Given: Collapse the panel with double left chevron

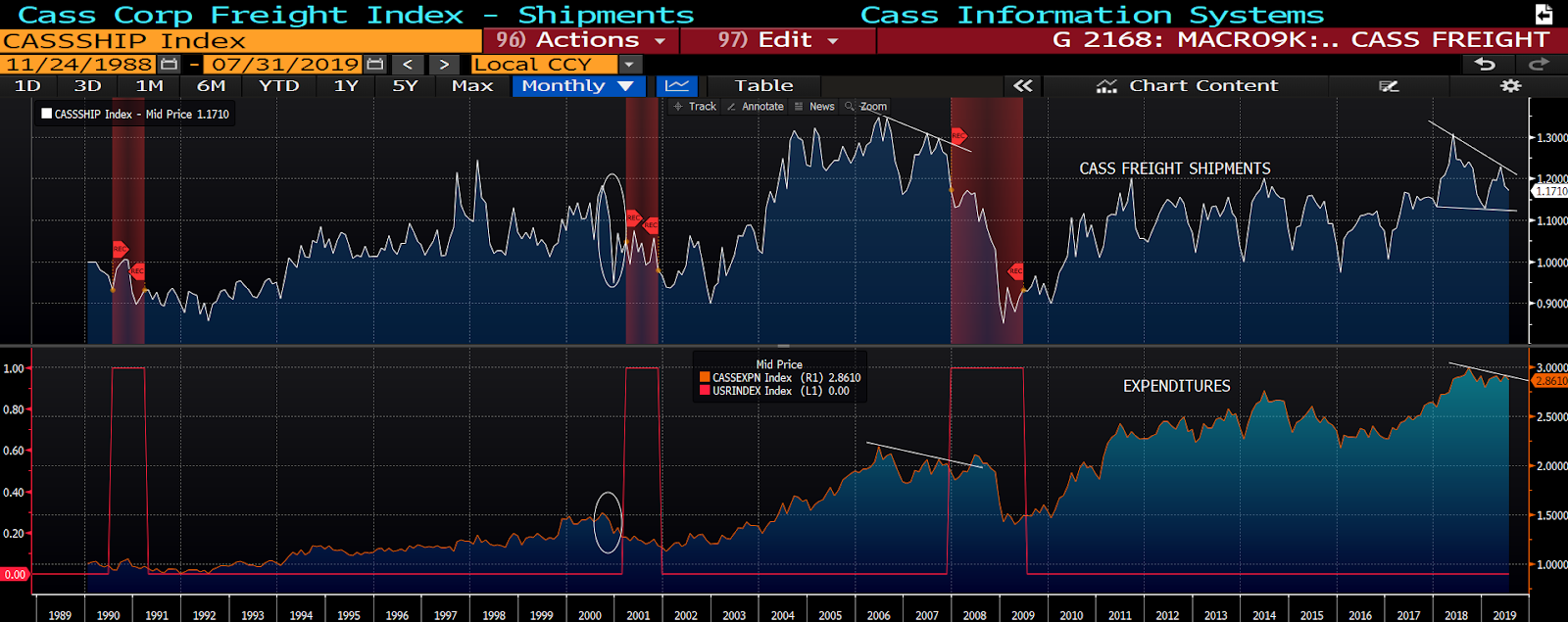Looking at the screenshot, I should 1023,86.
